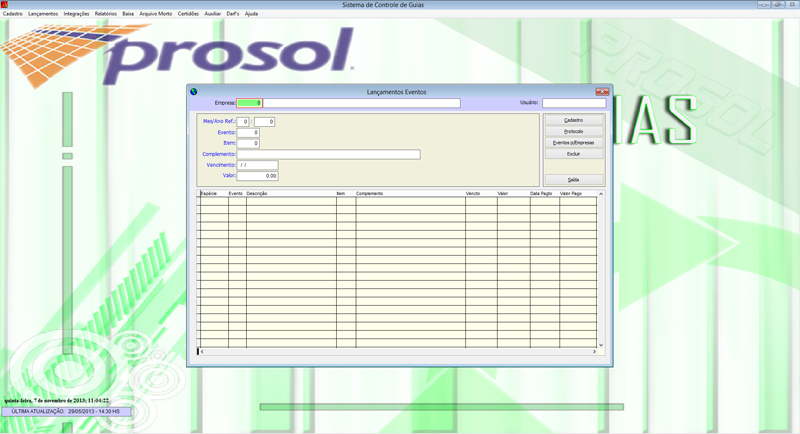This screenshot has height=434, width=800.
Task: Click the Excluir button
Action: 574,154
